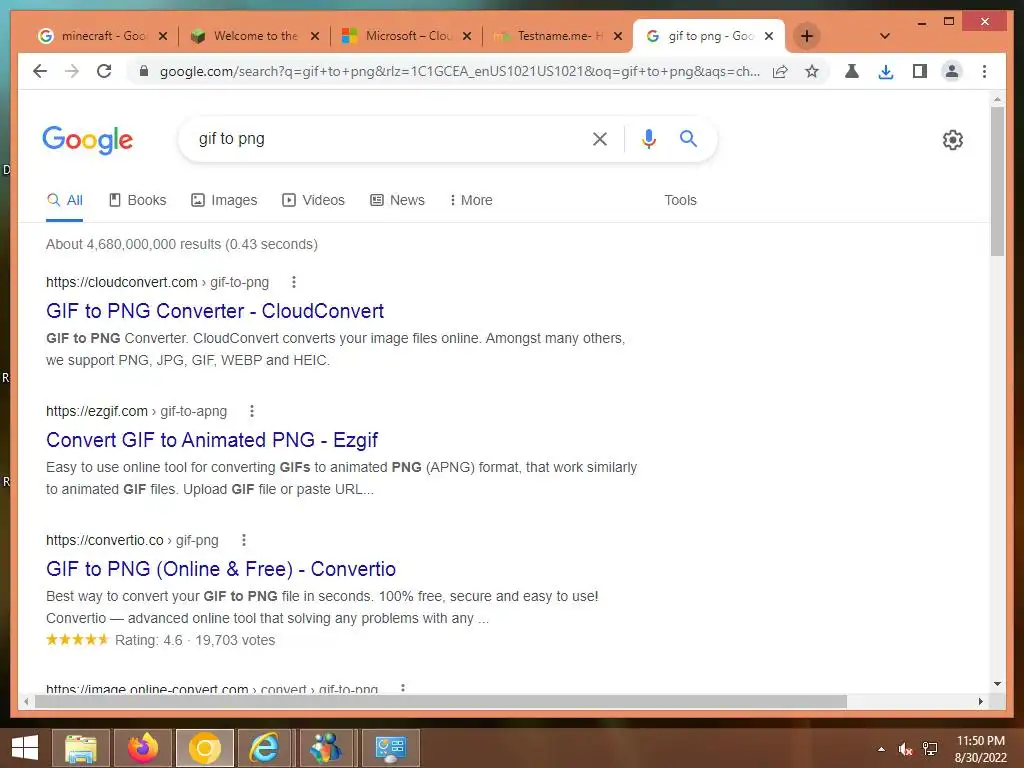
Task: Click the scrollbar down arrow
Action: (x=997, y=684)
